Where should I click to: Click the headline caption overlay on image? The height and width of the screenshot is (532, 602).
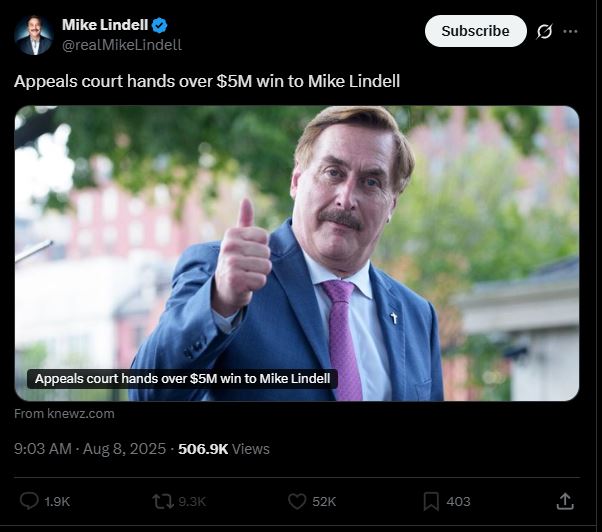point(182,378)
